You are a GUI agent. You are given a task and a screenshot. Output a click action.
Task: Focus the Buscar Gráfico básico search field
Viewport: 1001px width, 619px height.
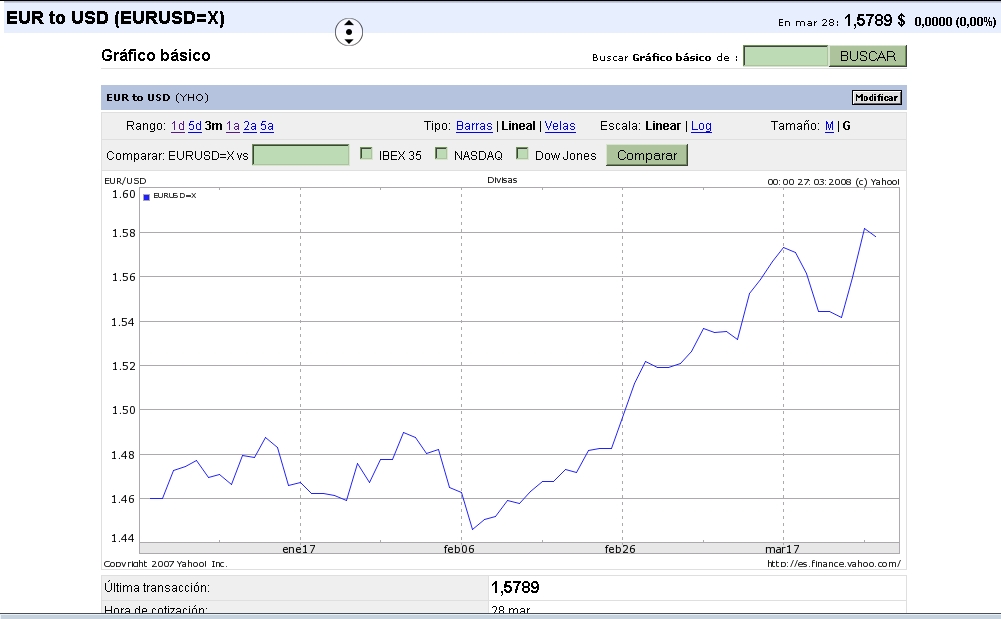(x=785, y=56)
